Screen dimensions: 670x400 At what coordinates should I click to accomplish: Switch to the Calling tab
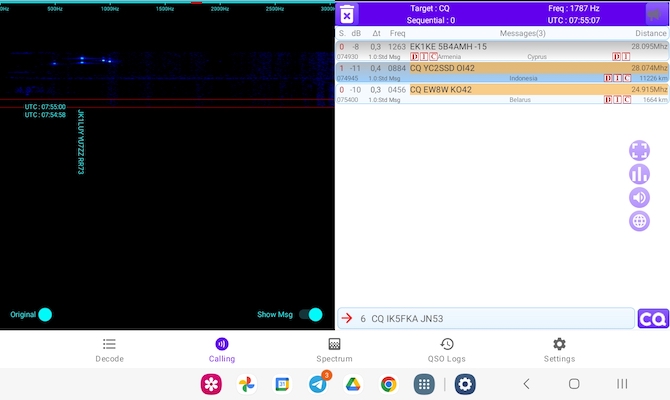pos(222,350)
